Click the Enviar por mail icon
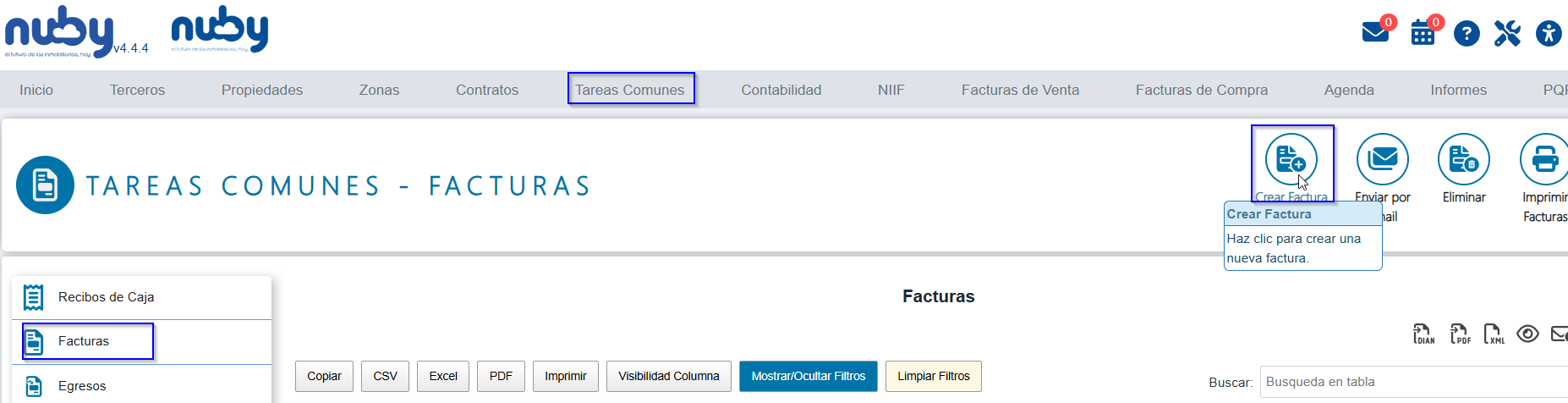Viewport: 1568px width, 403px height. 1383,159
